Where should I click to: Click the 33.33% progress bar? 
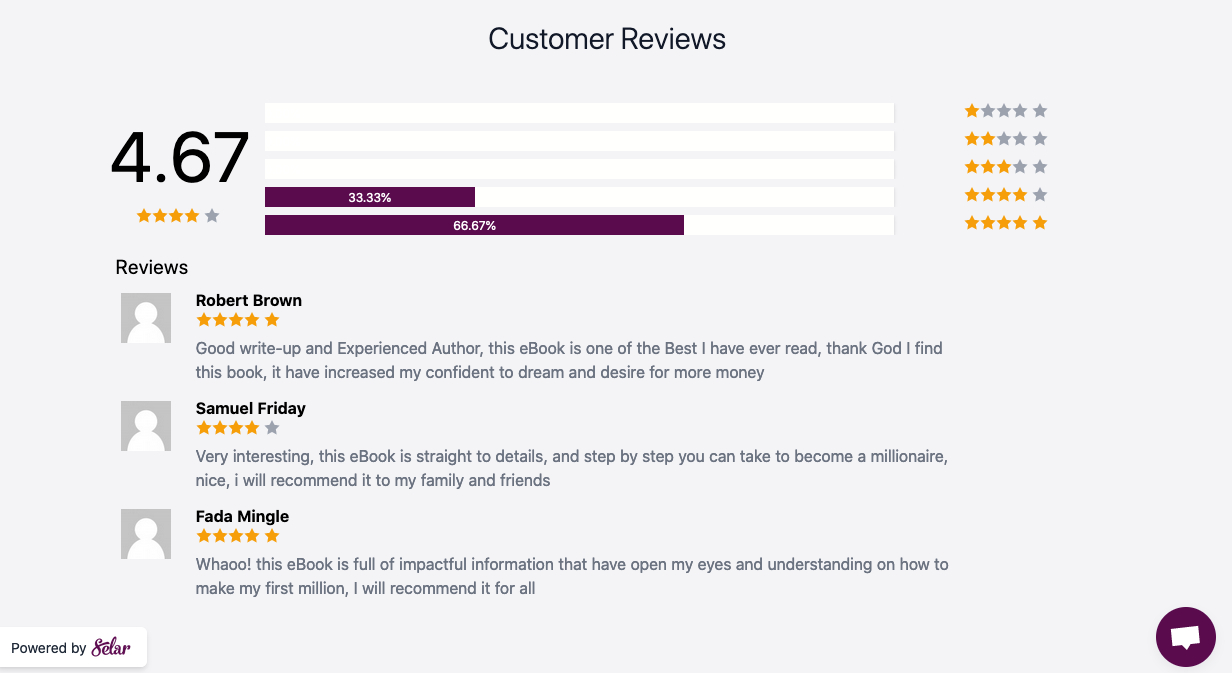point(370,197)
